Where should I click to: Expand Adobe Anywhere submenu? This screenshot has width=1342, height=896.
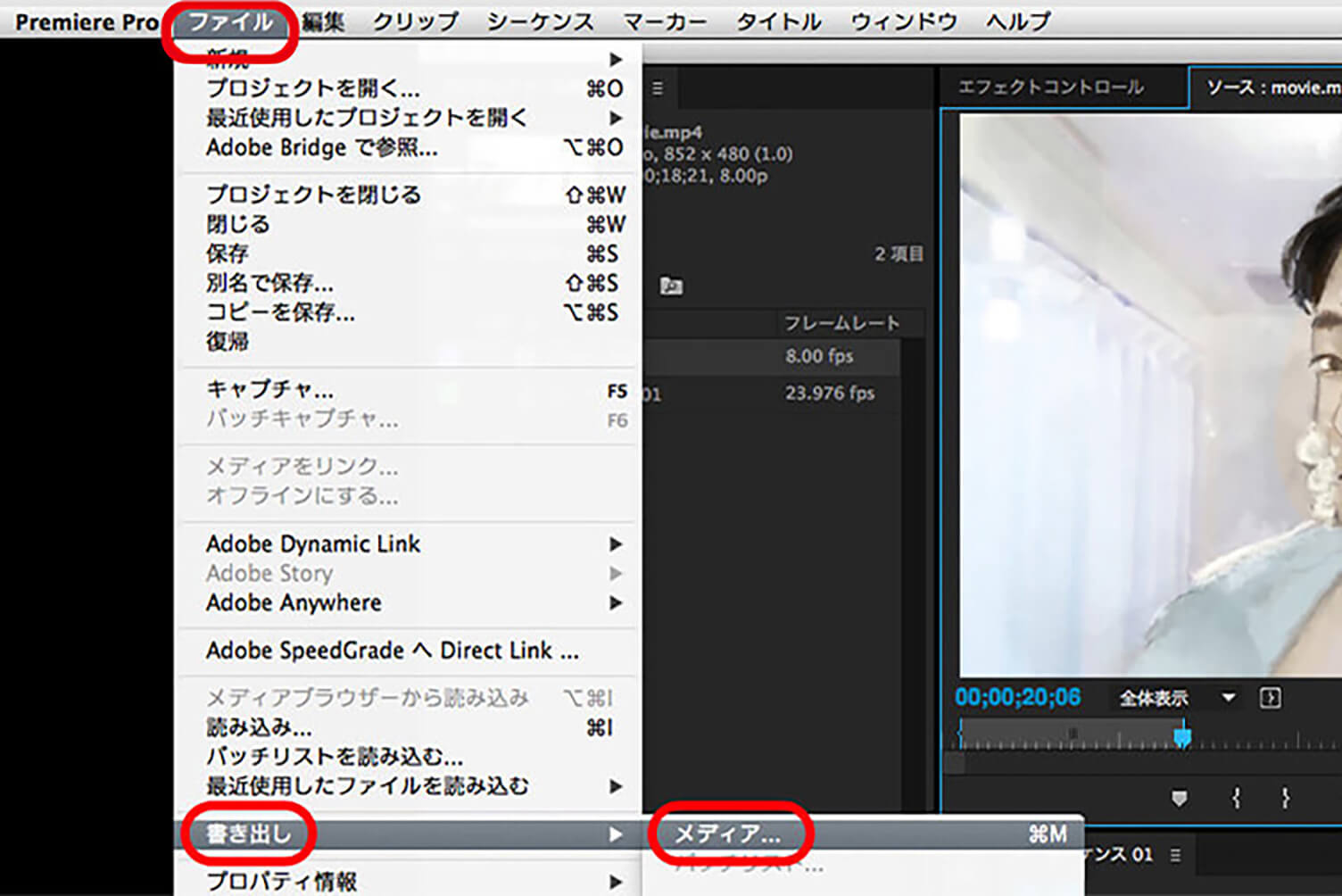pyautogui.click(x=408, y=603)
